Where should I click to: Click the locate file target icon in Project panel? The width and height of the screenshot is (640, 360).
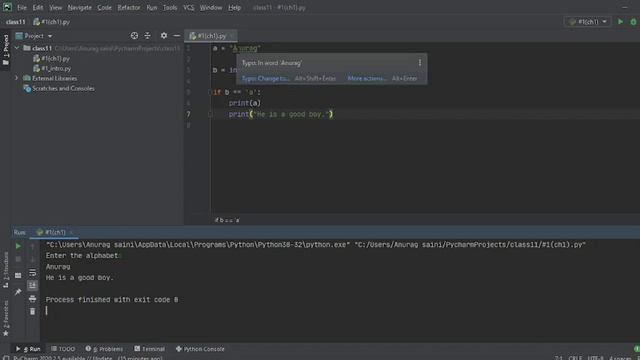pos(134,36)
